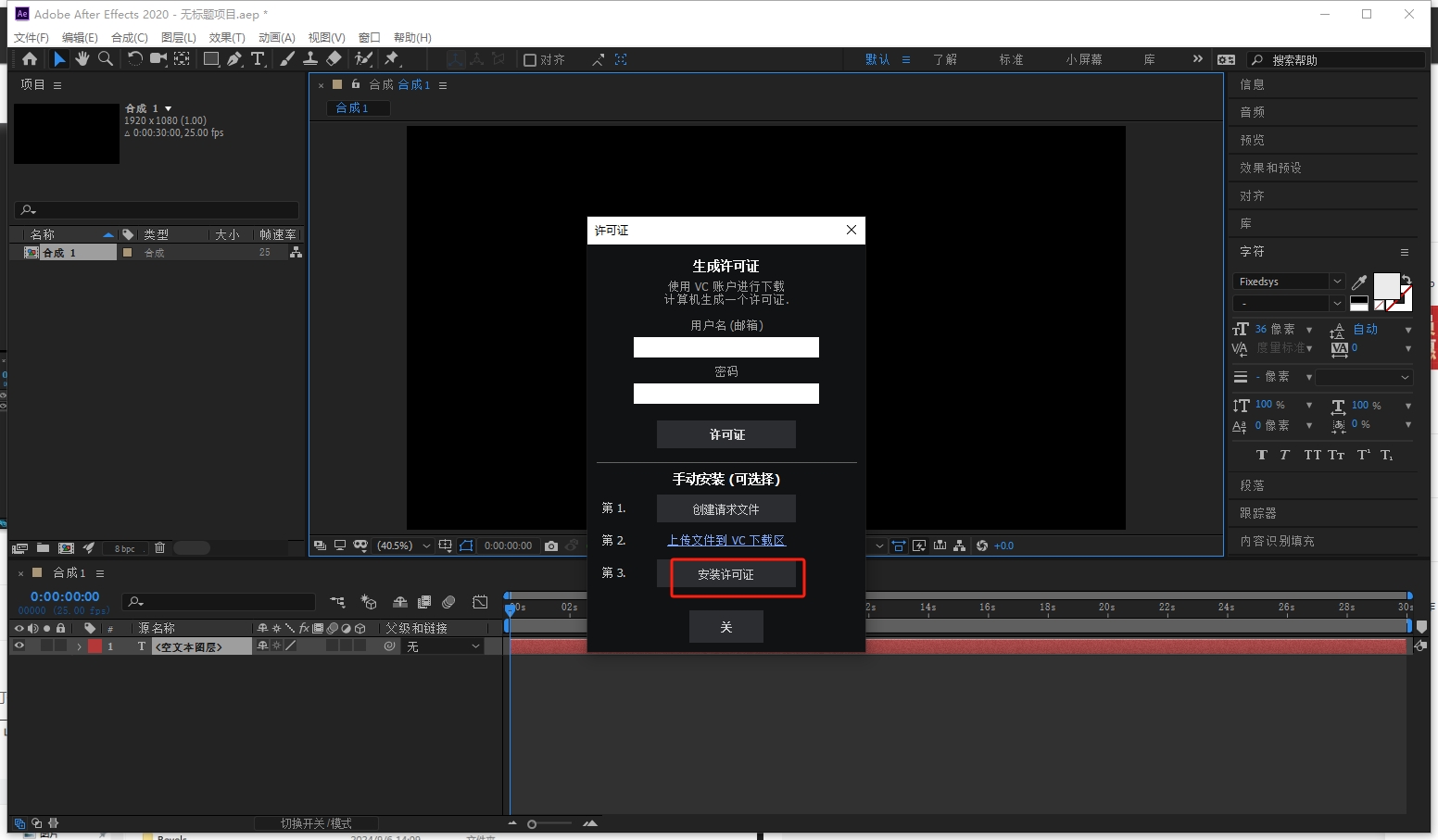Viewport: 1438px width, 840px height.
Task: Select the Pan Behind anchor point tool
Action: coord(182,59)
